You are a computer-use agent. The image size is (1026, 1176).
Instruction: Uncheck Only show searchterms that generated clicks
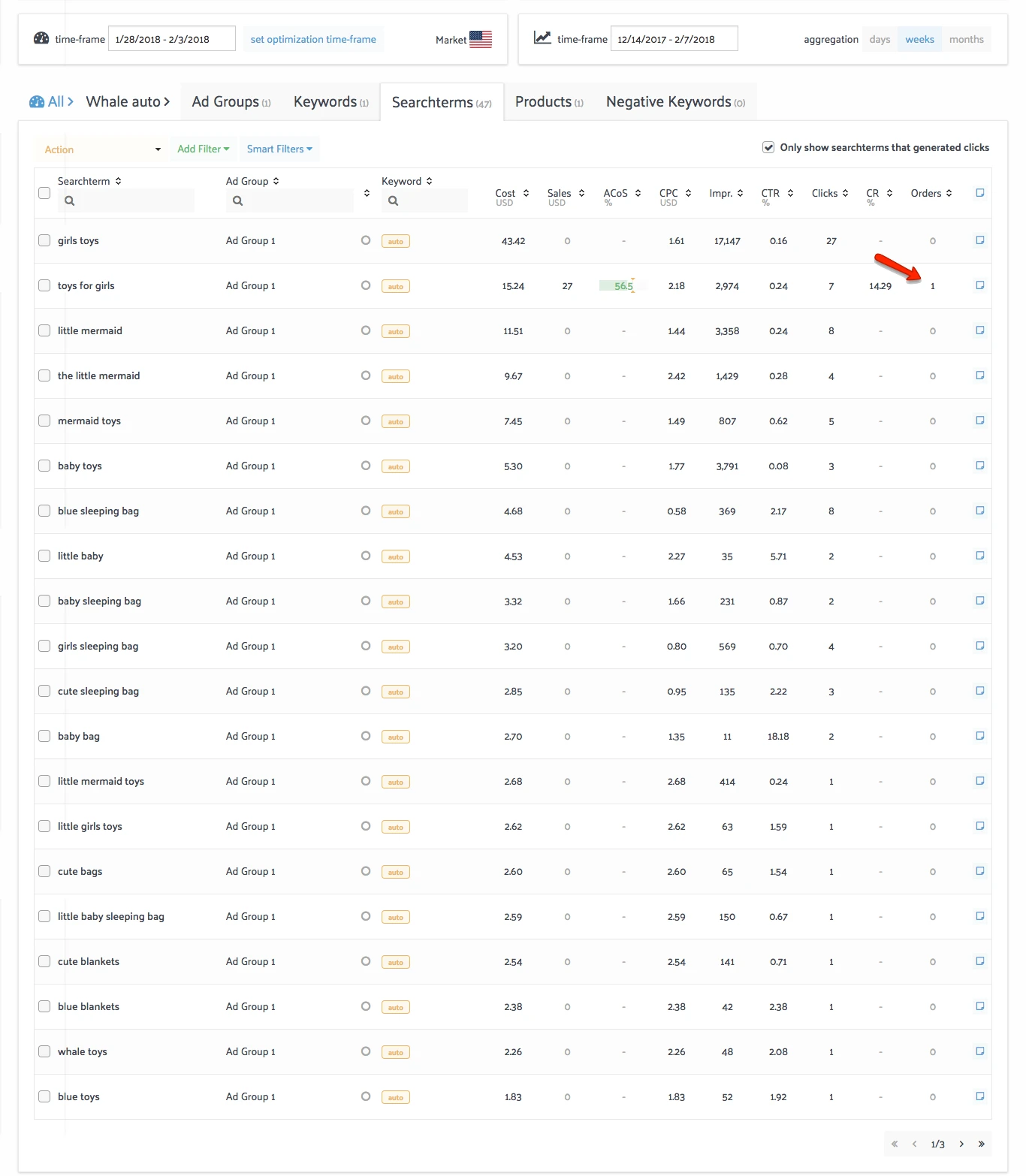click(x=768, y=147)
